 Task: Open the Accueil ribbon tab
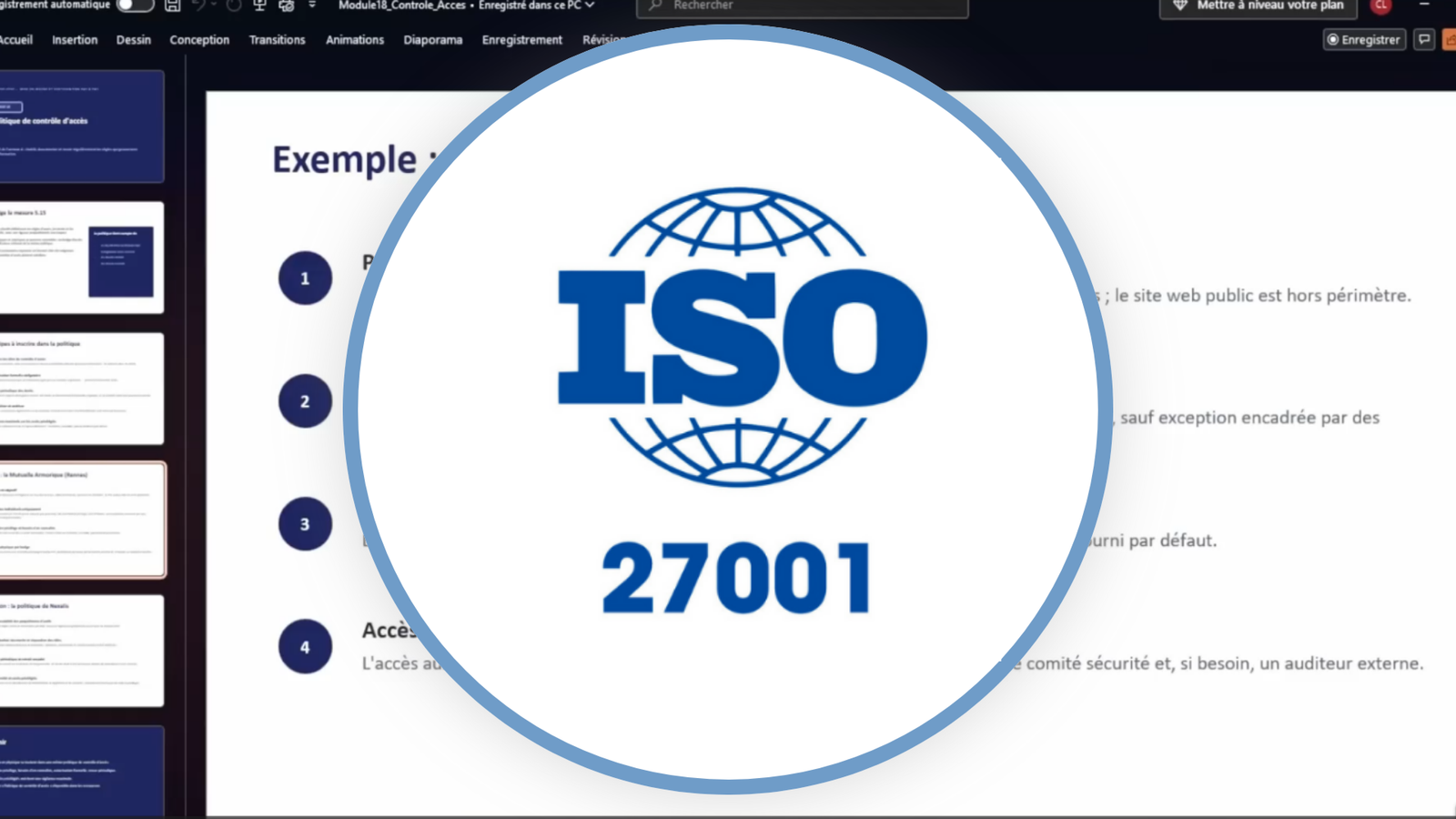(15, 40)
